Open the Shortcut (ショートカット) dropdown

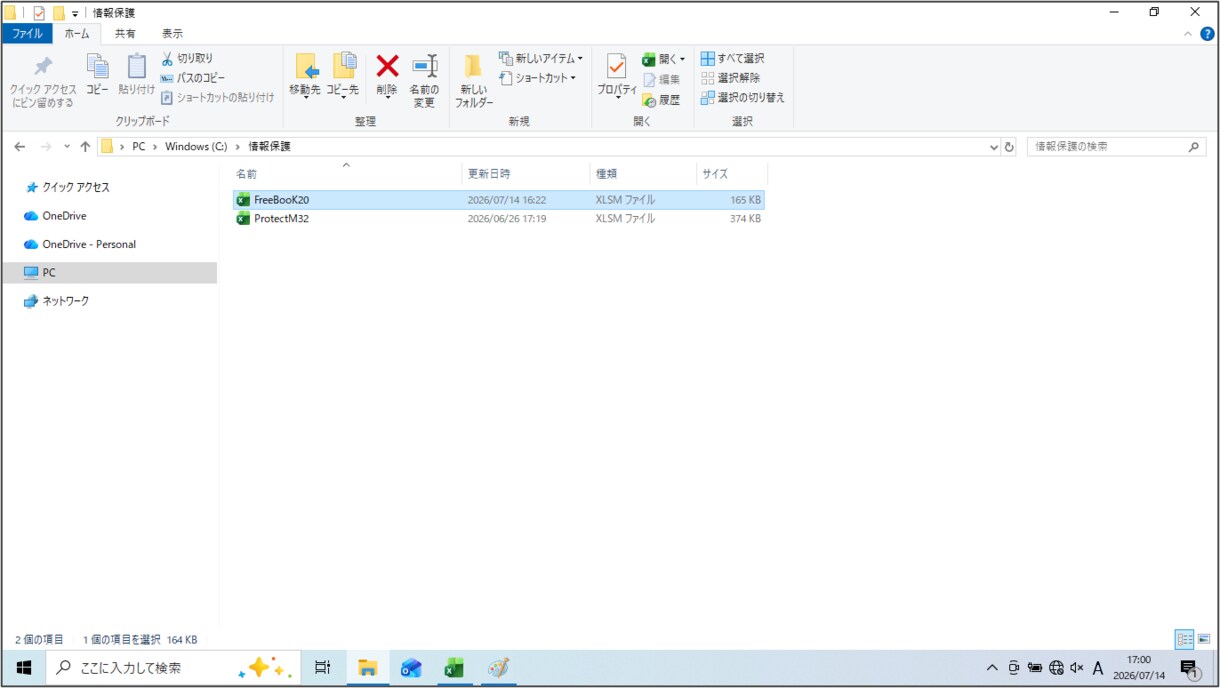pos(538,78)
